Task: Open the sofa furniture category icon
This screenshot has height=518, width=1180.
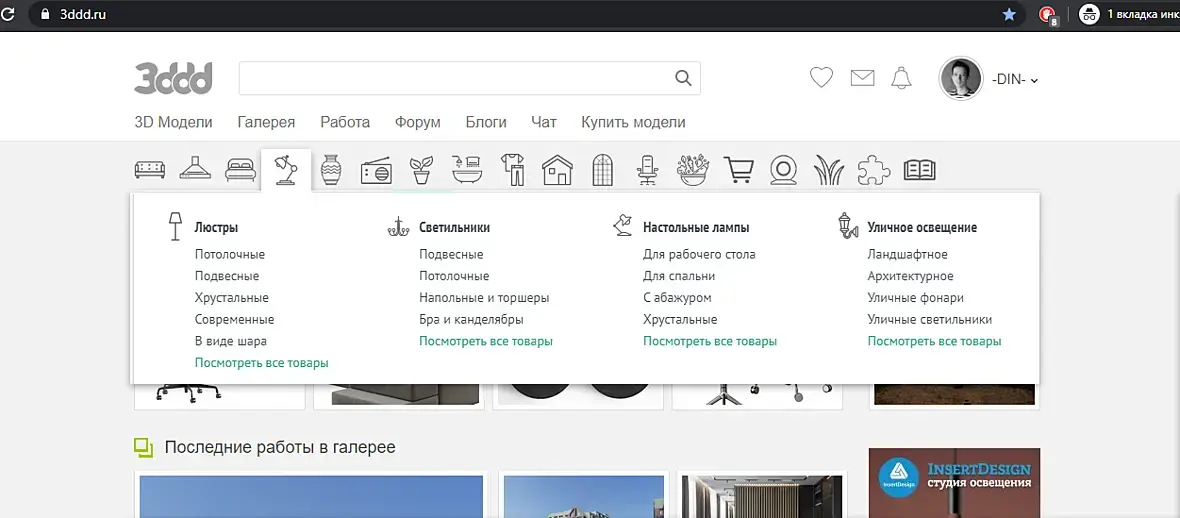Action: click(x=150, y=170)
